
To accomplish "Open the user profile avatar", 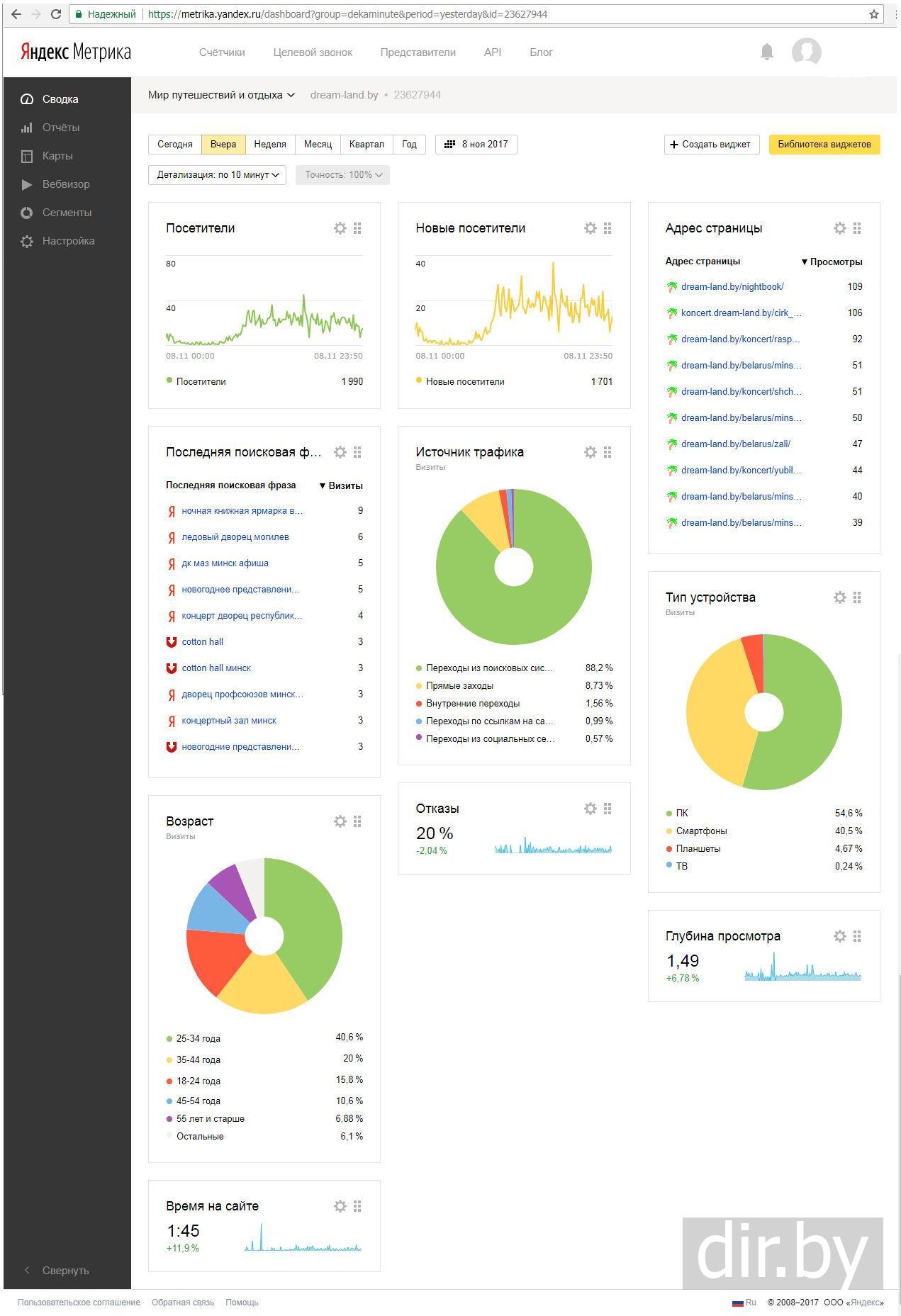I will pos(806,52).
